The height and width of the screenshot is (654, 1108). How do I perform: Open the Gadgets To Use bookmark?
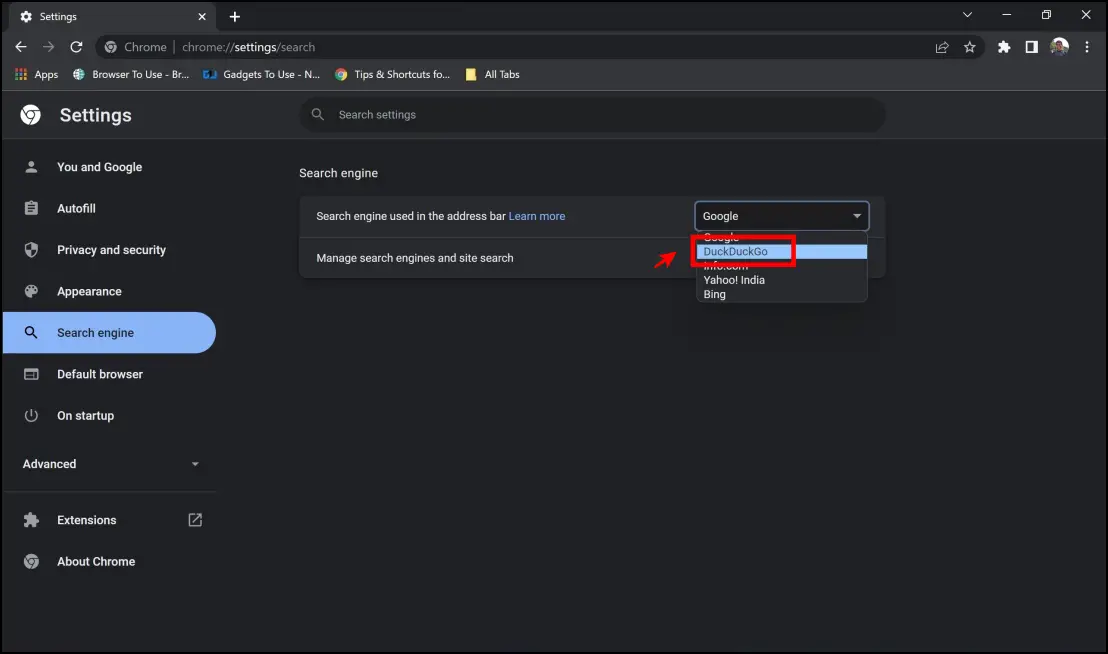[261, 74]
